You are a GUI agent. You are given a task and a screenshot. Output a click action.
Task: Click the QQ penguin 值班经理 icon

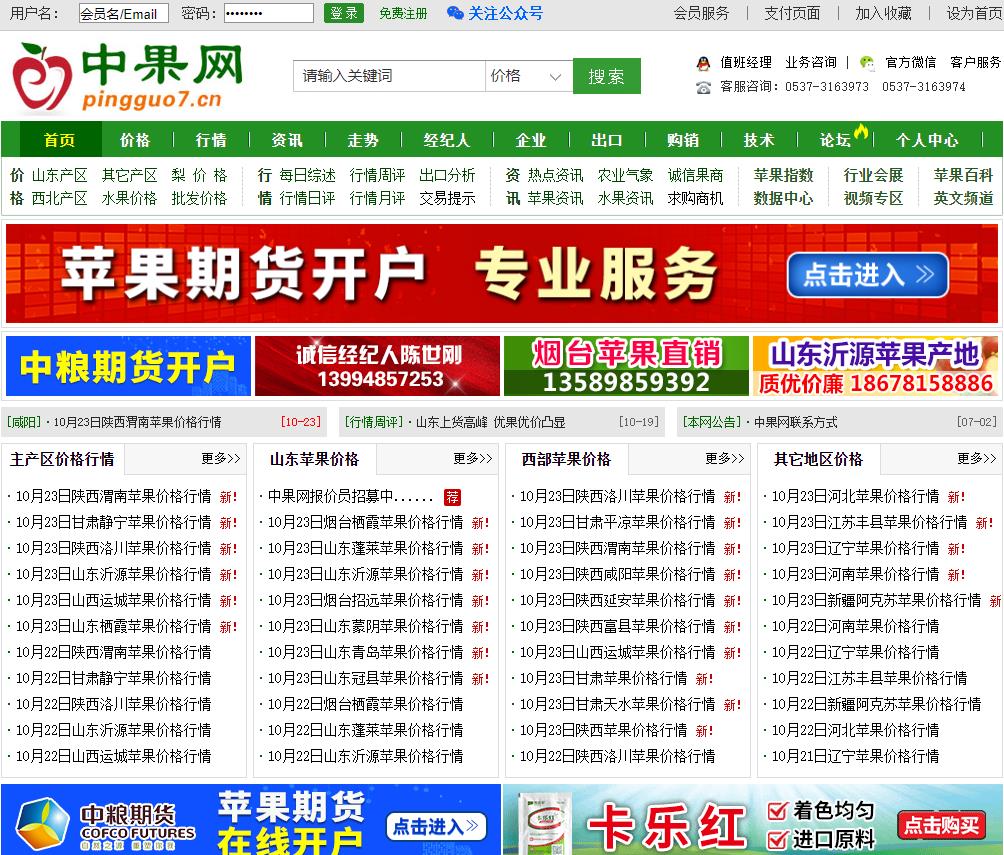coord(703,63)
